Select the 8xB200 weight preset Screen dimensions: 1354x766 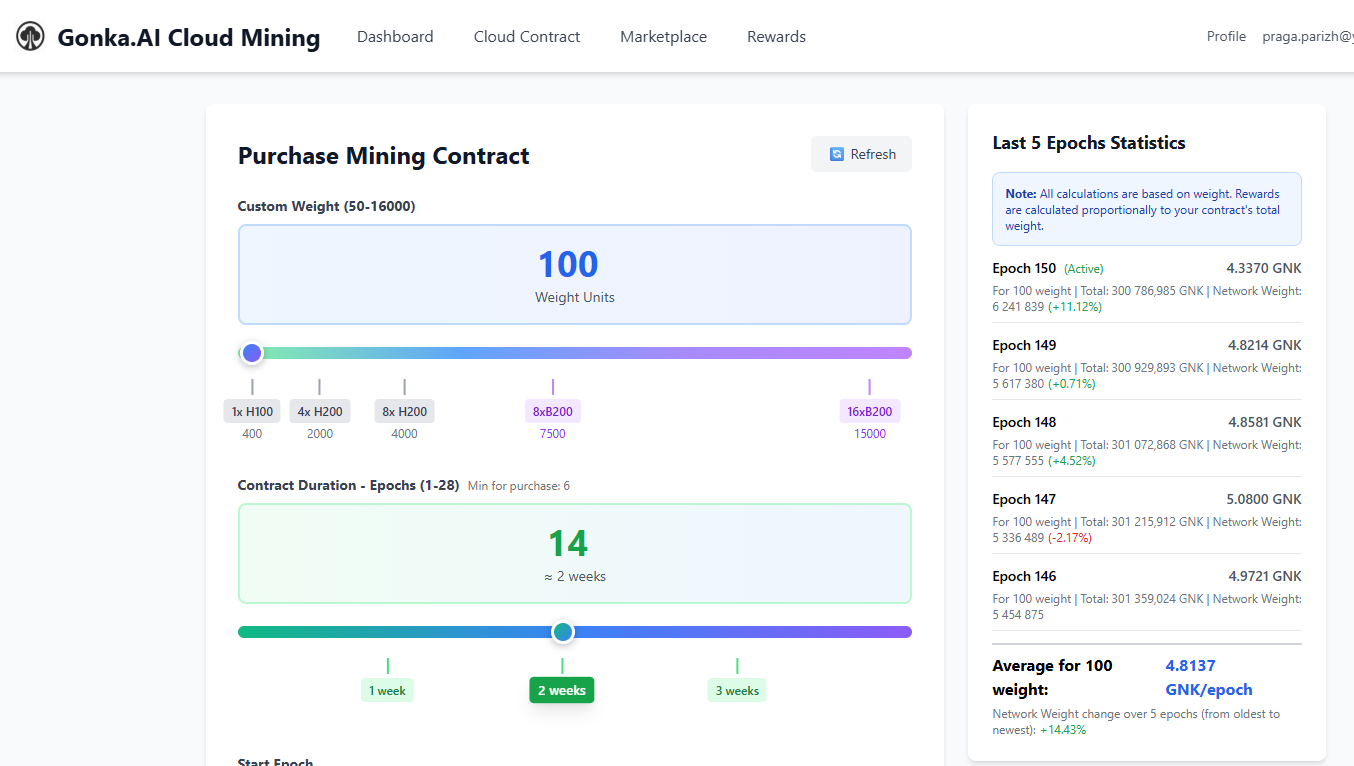pos(553,411)
